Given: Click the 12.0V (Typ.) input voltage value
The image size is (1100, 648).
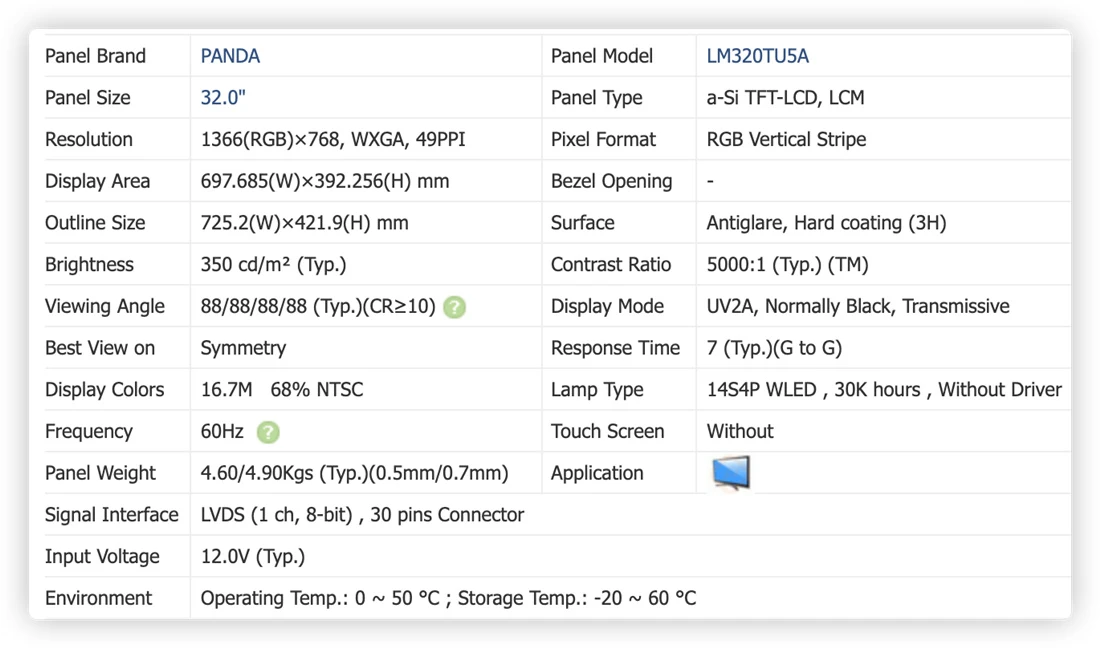Looking at the screenshot, I should [x=253, y=557].
